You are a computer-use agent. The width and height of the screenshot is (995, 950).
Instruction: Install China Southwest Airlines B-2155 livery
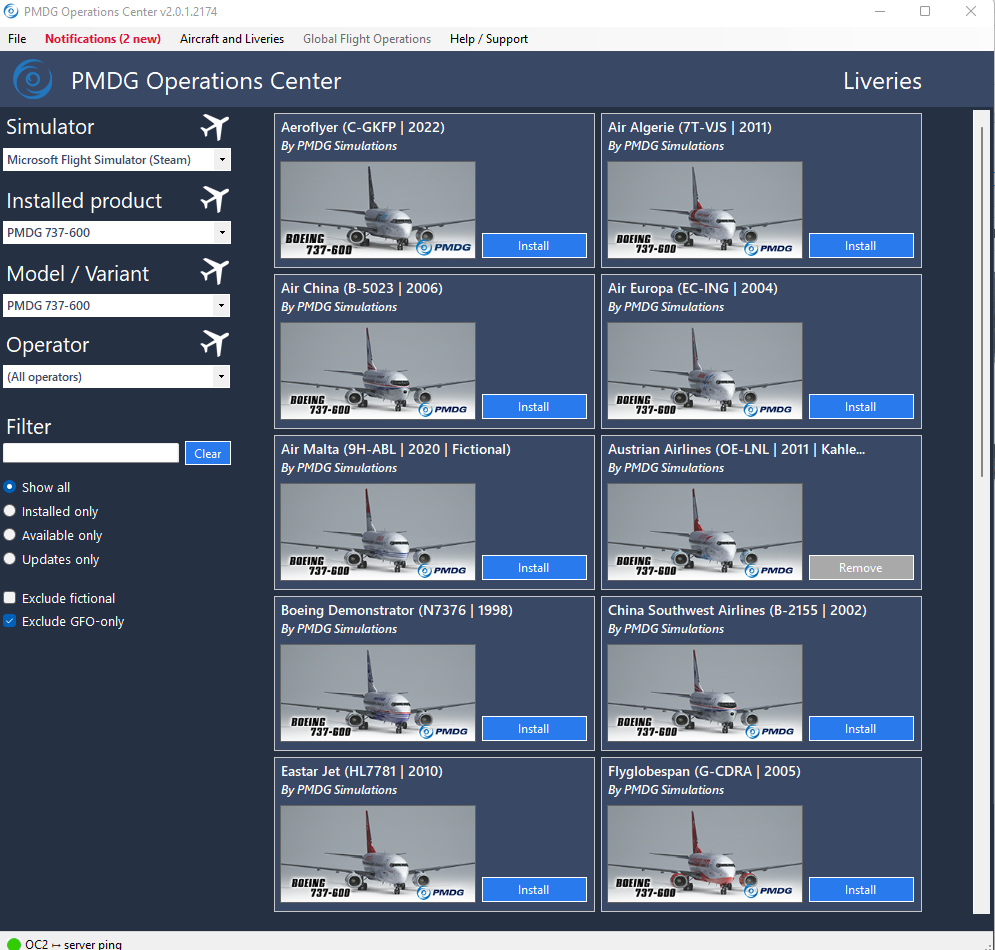860,729
